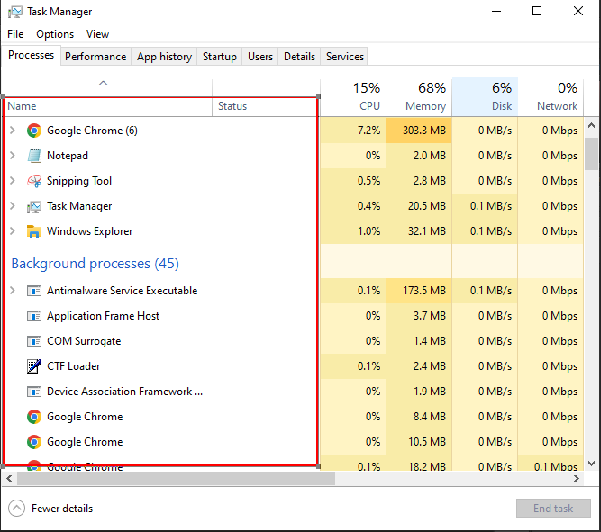Click the horizontal scrollbar right arrow
Image resolution: width=601 pixels, height=532 pixels.
click(576, 479)
